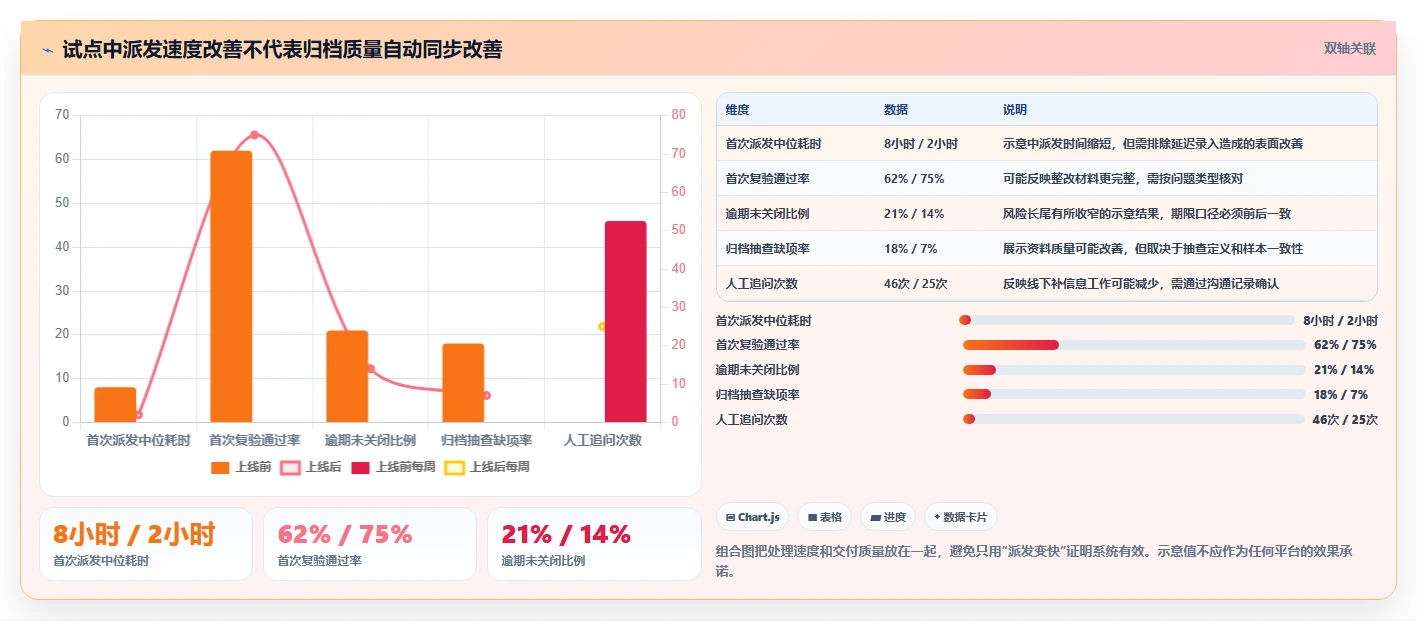The height and width of the screenshot is (621, 1417).
Task: Click the table value 46次 / 25次
Action: (x=916, y=284)
